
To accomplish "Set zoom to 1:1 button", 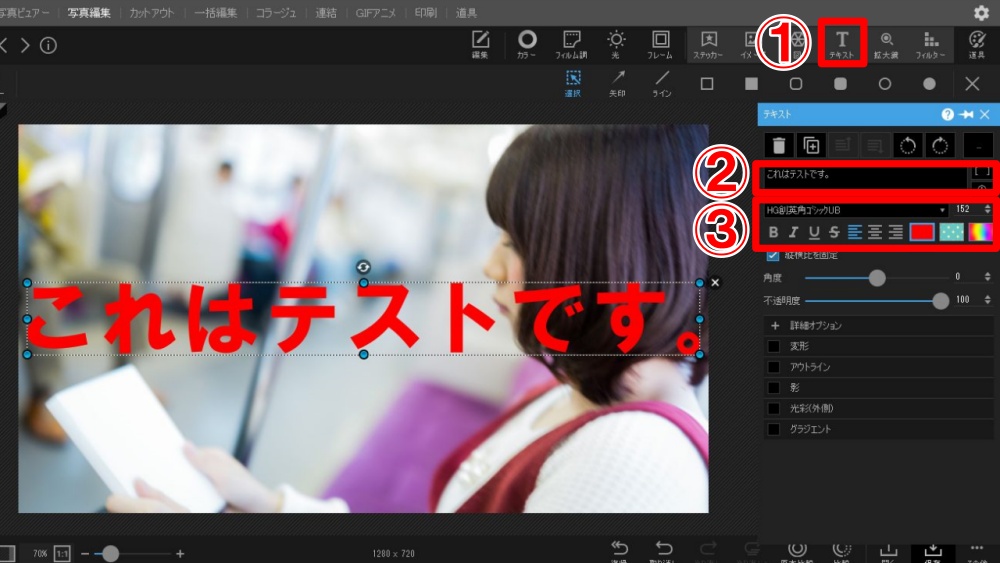I will point(62,553).
